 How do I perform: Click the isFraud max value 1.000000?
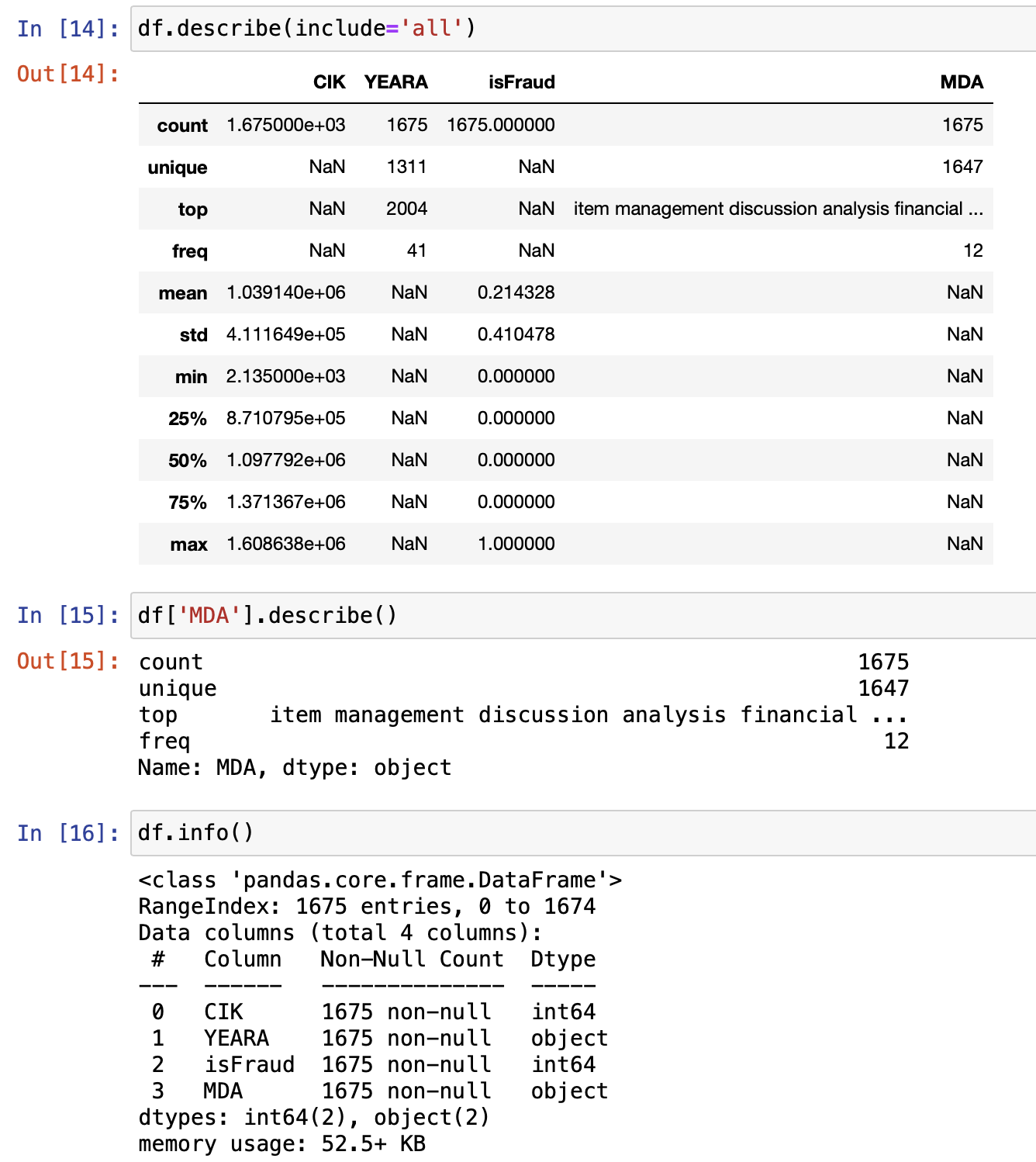[516, 544]
